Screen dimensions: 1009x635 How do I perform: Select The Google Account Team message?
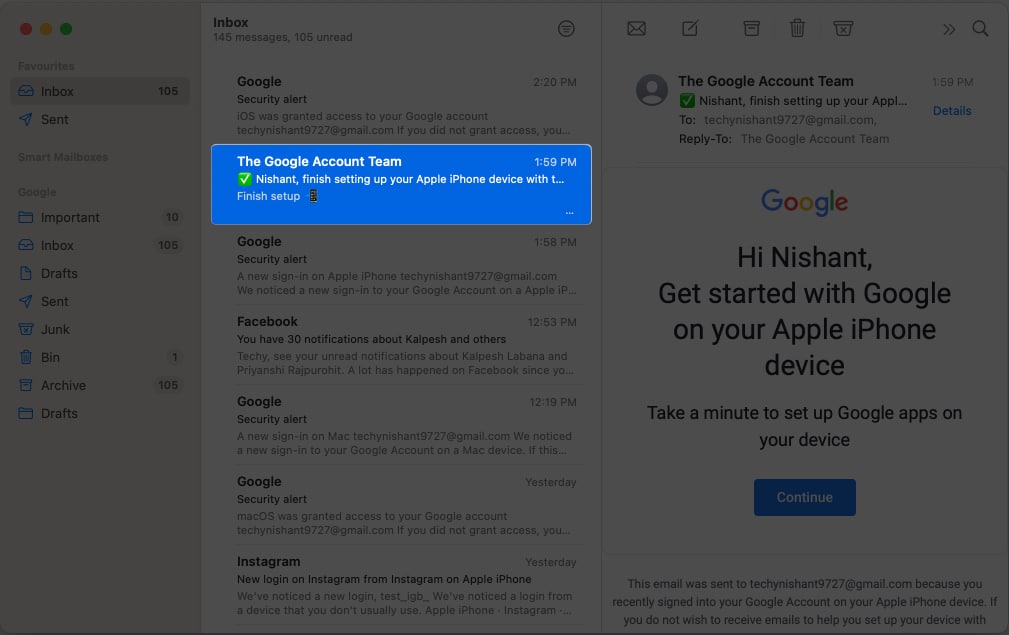tap(402, 185)
